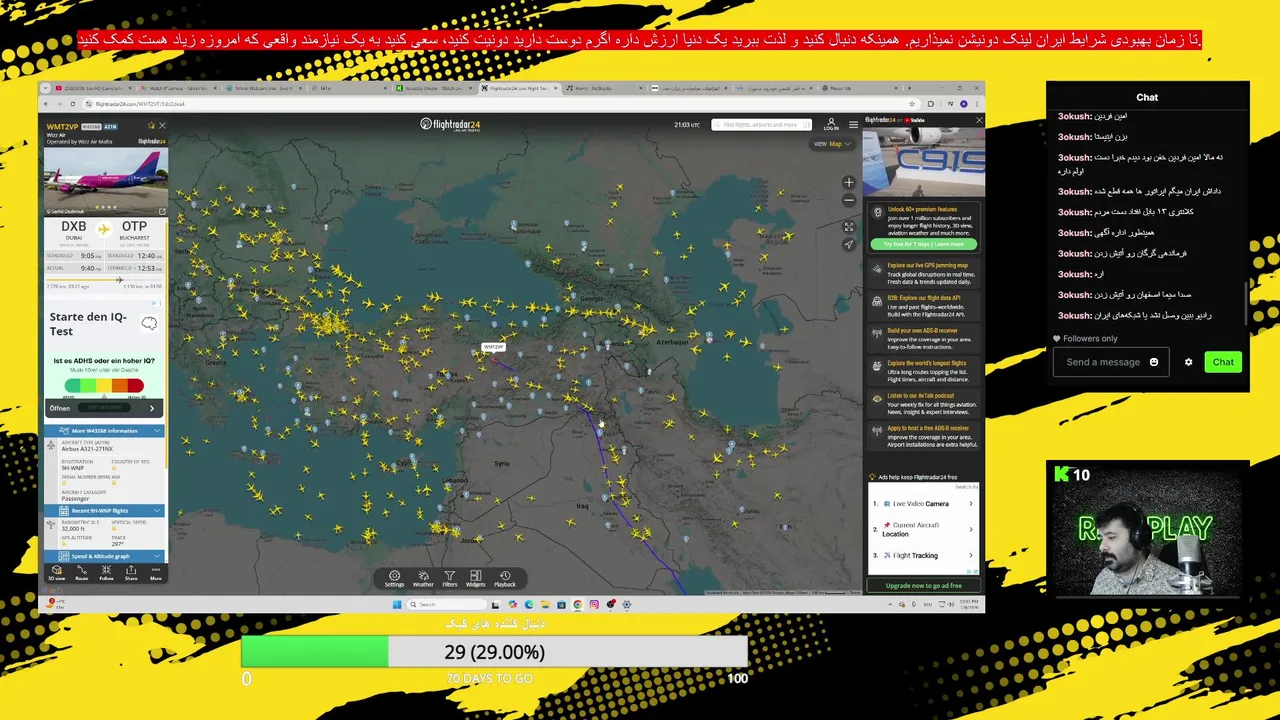The width and height of the screenshot is (1280, 720).
Task: Click the Flightradar24 logo
Action: pos(450,124)
